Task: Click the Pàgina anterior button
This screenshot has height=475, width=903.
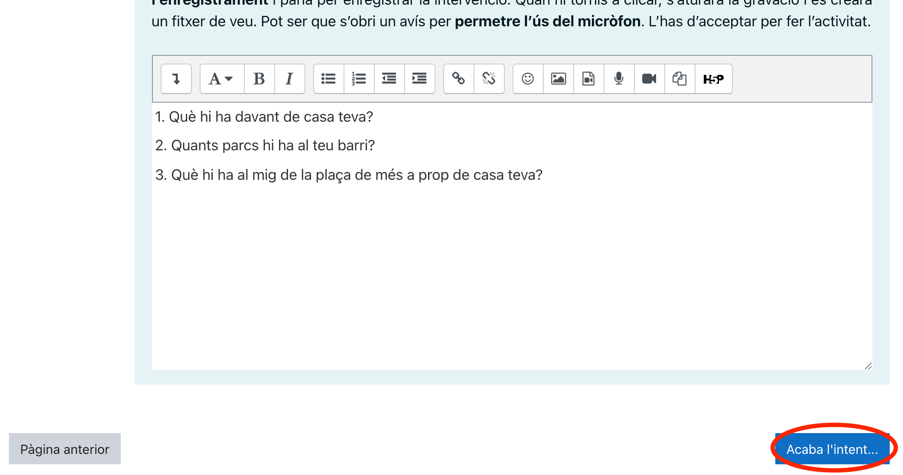Action: tap(65, 449)
